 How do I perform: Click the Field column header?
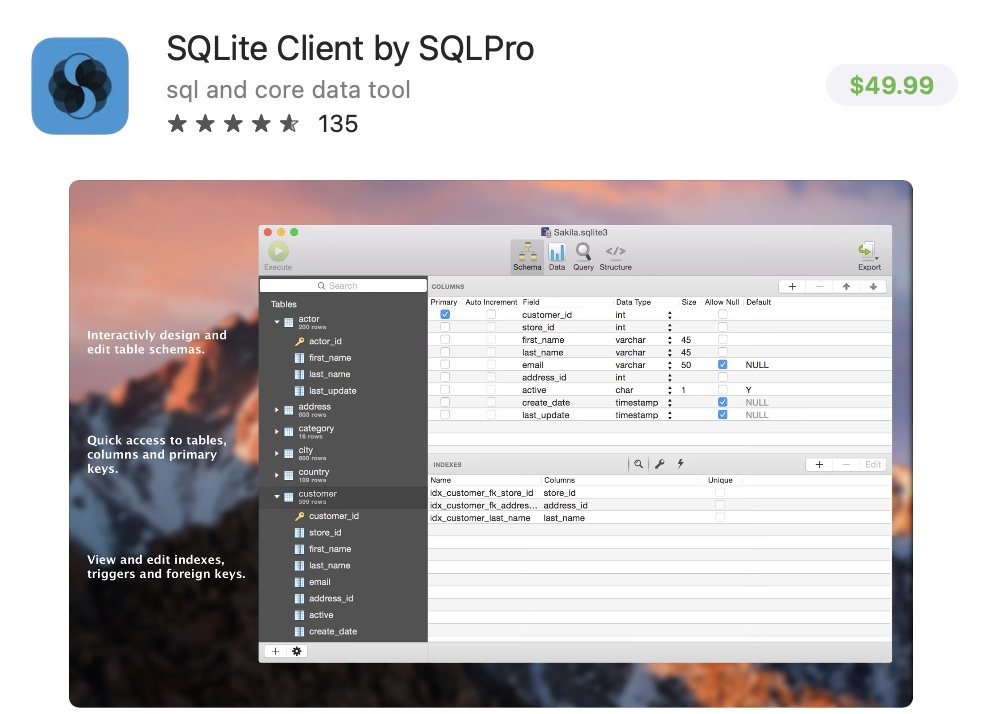point(531,302)
